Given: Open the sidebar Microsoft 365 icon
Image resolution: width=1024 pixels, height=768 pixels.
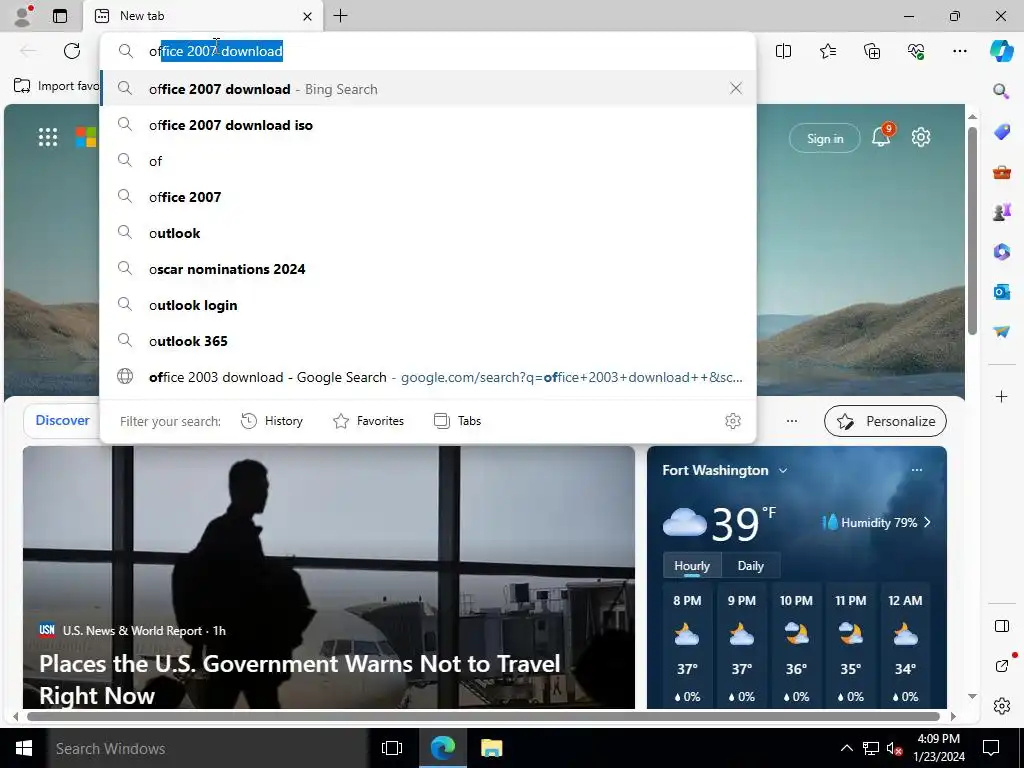Looking at the screenshot, I should (x=1001, y=251).
